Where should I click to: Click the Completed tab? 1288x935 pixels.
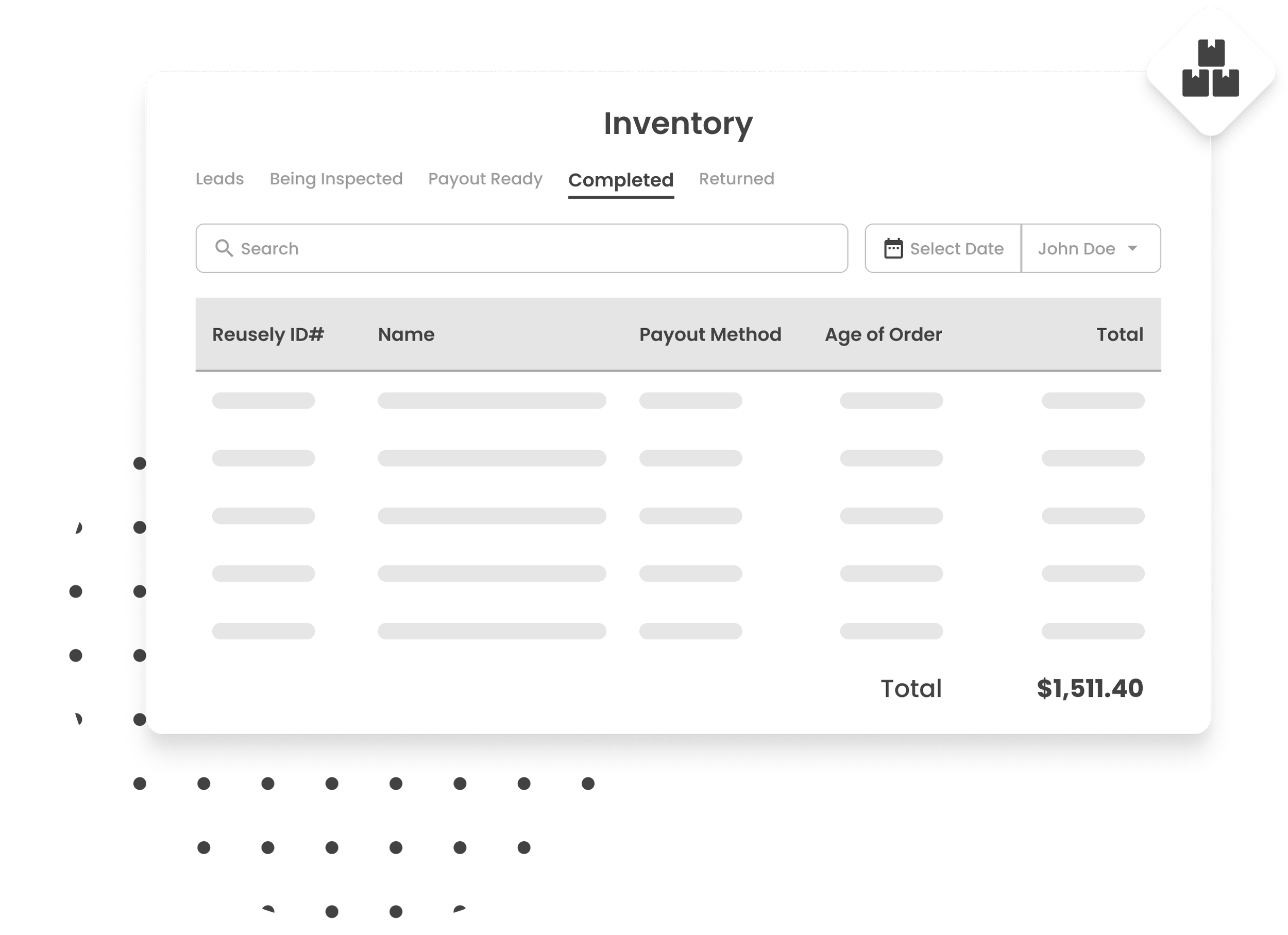[621, 180]
